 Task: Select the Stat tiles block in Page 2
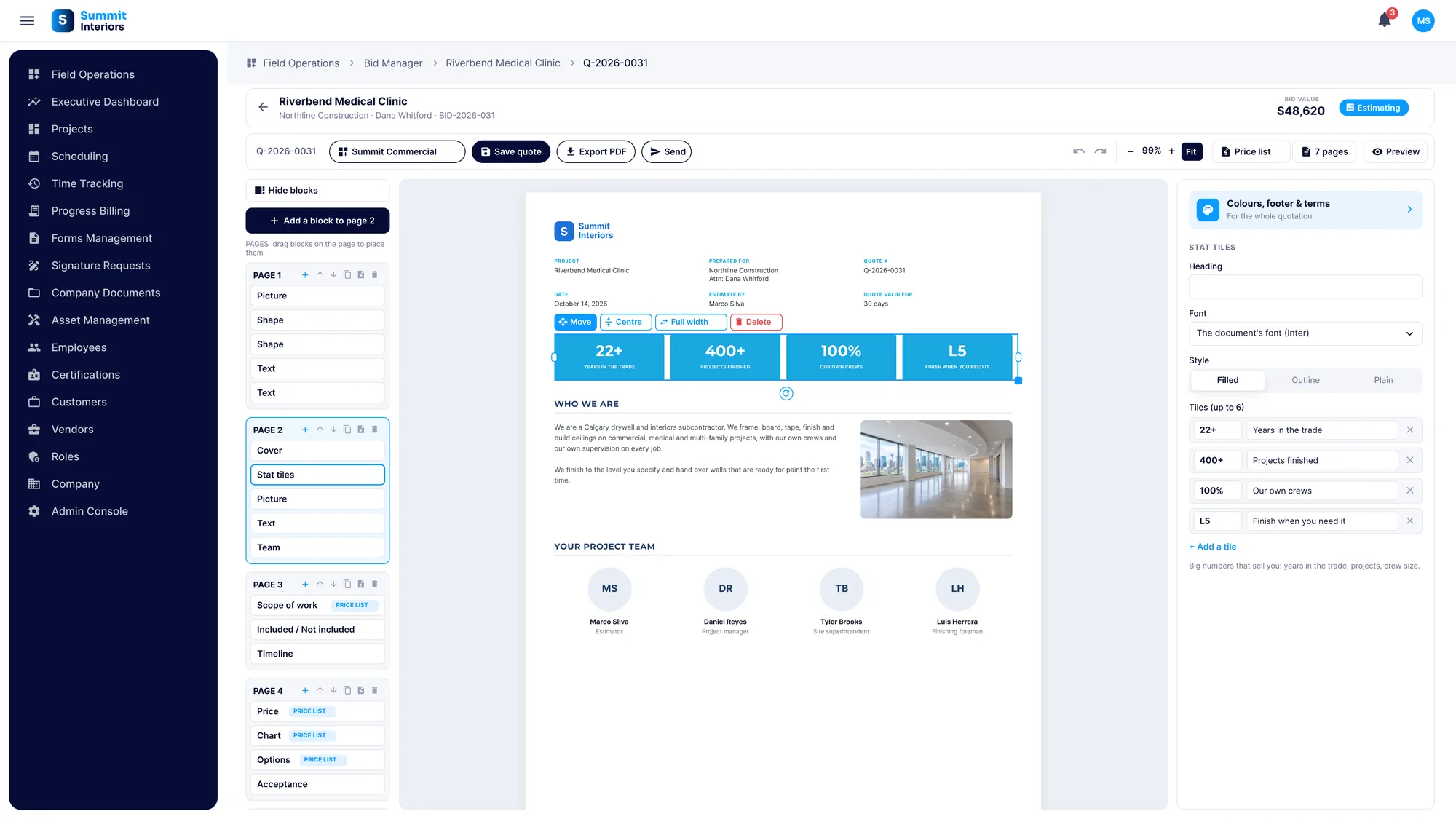coord(317,475)
